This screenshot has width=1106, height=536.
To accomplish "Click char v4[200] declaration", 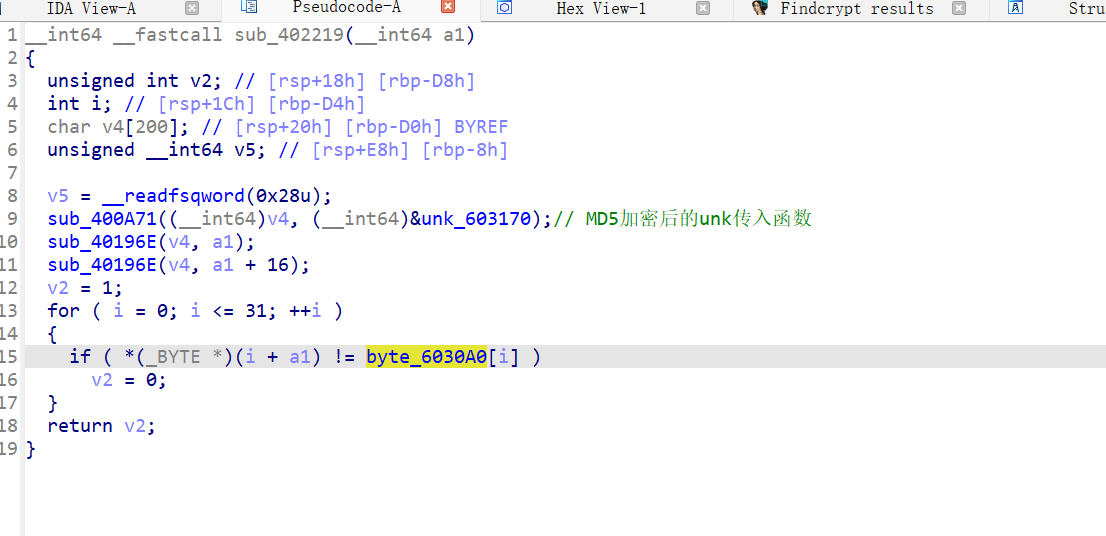I will click(x=116, y=127).
